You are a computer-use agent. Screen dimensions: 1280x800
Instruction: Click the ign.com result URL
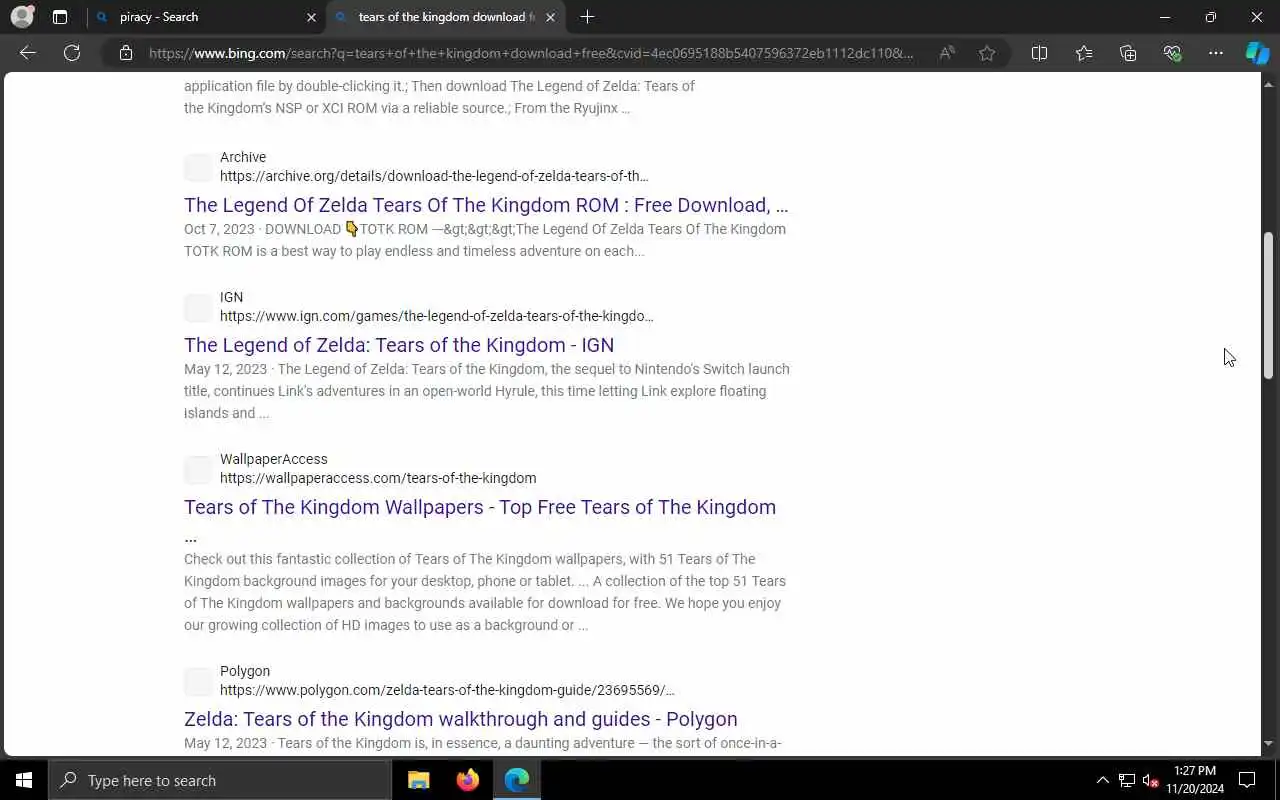click(x=437, y=316)
